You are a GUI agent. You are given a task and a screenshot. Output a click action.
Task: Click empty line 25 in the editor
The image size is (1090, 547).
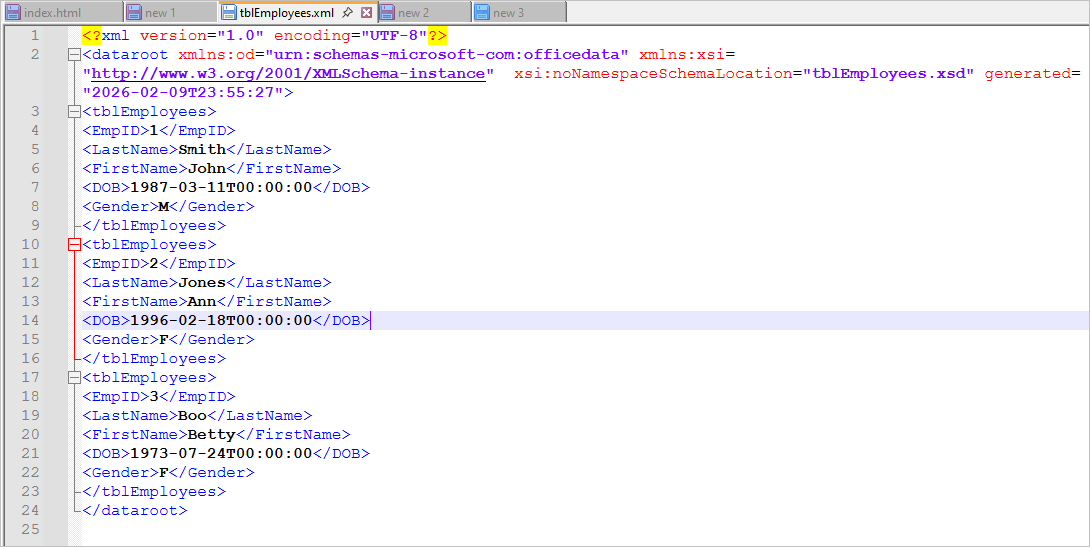click(584, 530)
